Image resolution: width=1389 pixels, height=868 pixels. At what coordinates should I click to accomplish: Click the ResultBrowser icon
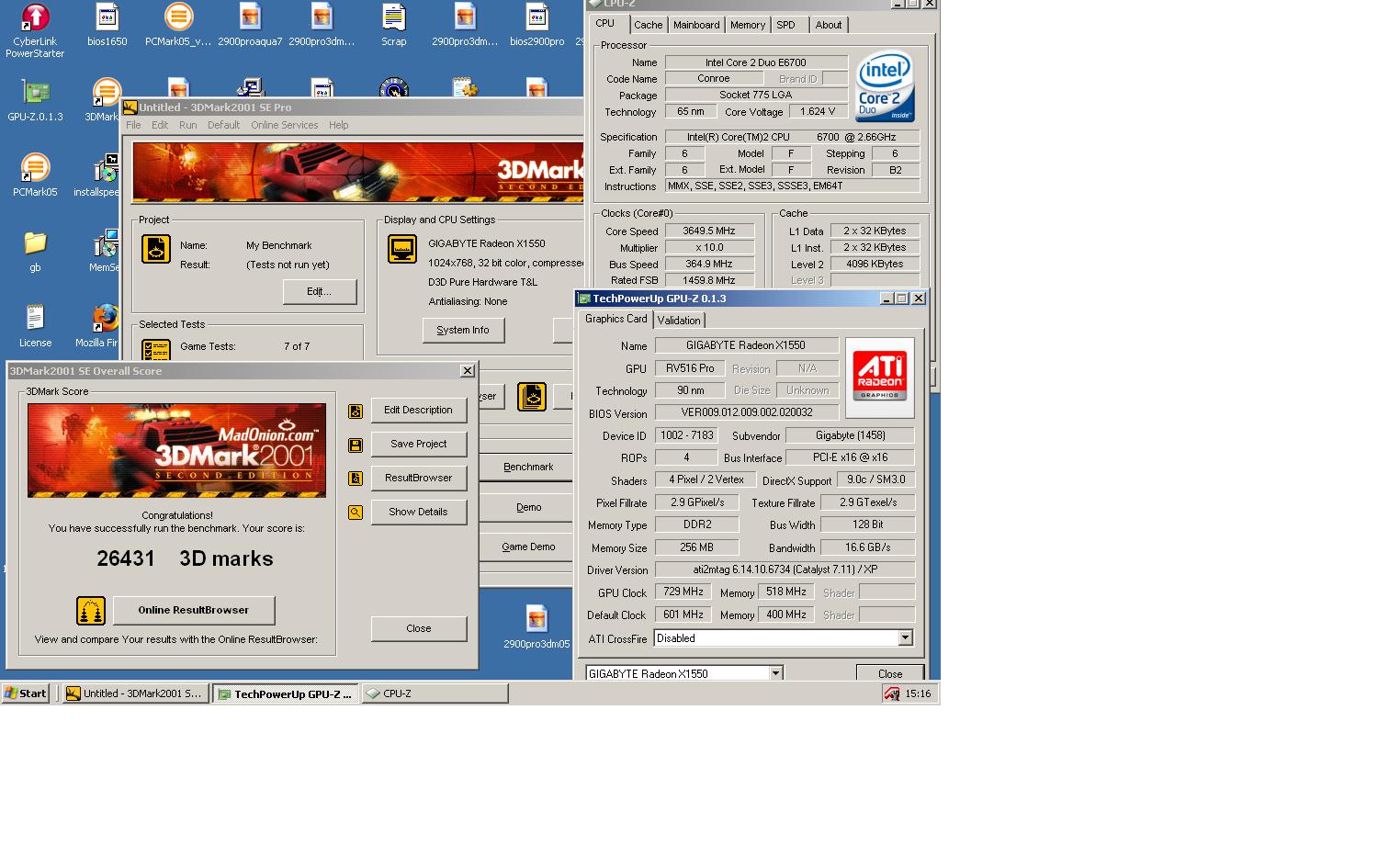coord(356,479)
